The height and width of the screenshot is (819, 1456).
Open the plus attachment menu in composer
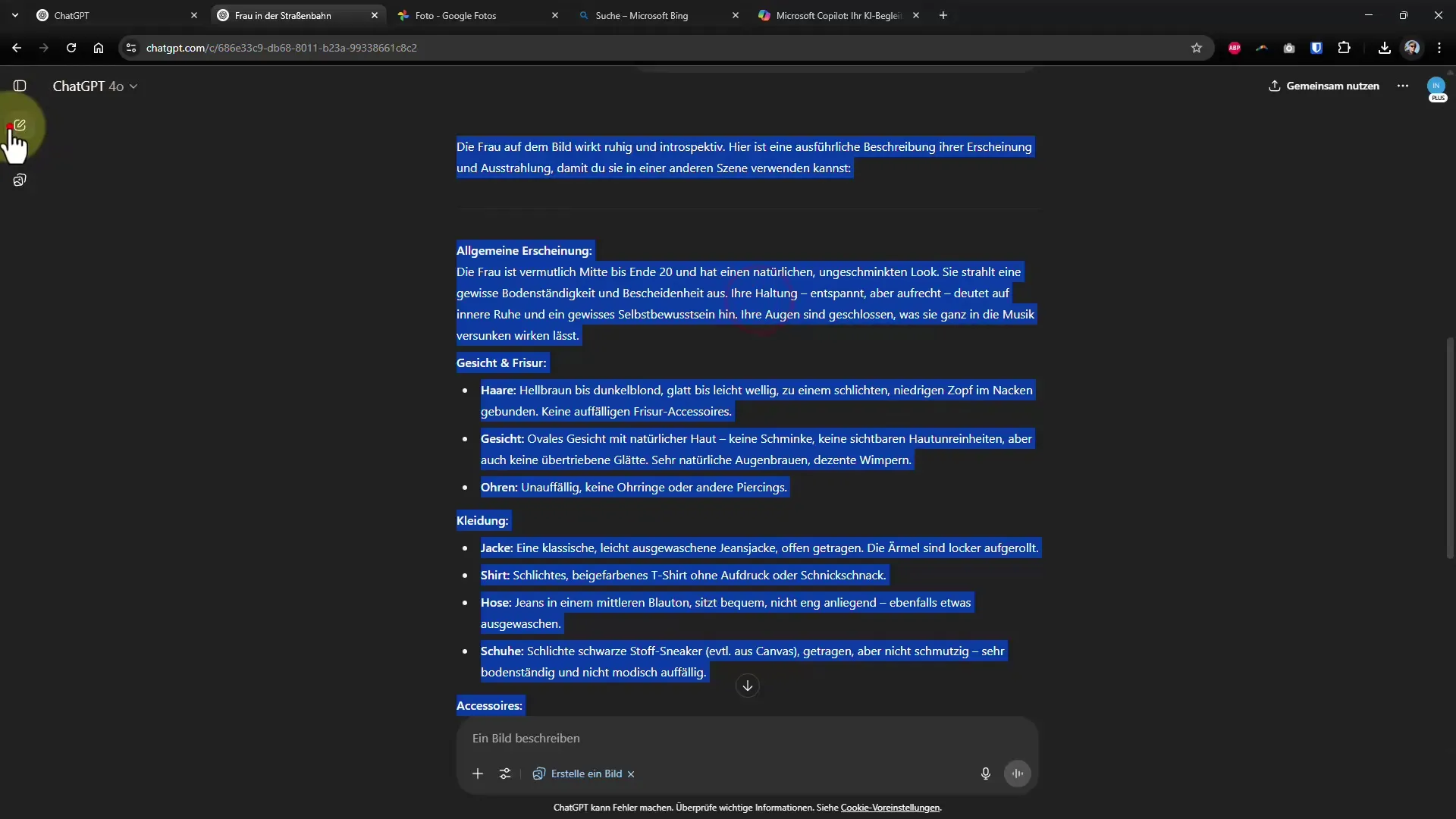coord(478,773)
